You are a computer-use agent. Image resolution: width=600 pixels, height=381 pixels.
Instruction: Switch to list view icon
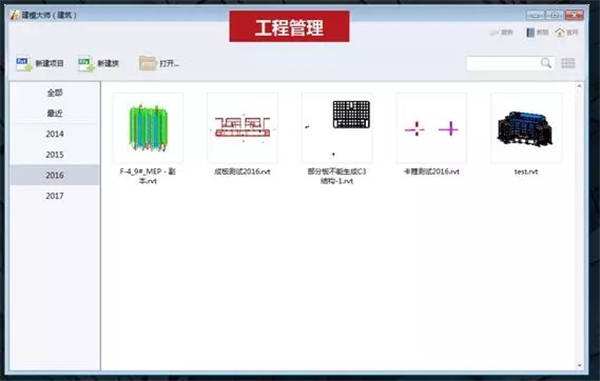[x=568, y=63]
